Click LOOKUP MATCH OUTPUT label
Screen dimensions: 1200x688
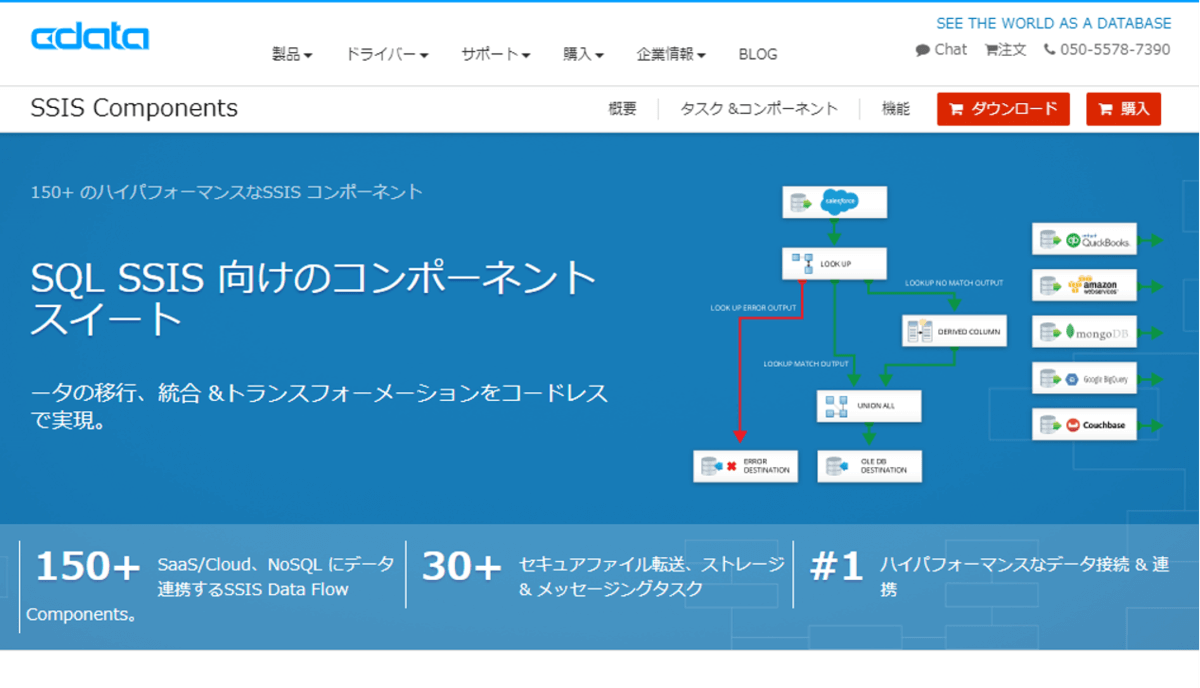(x=806, y=364)
